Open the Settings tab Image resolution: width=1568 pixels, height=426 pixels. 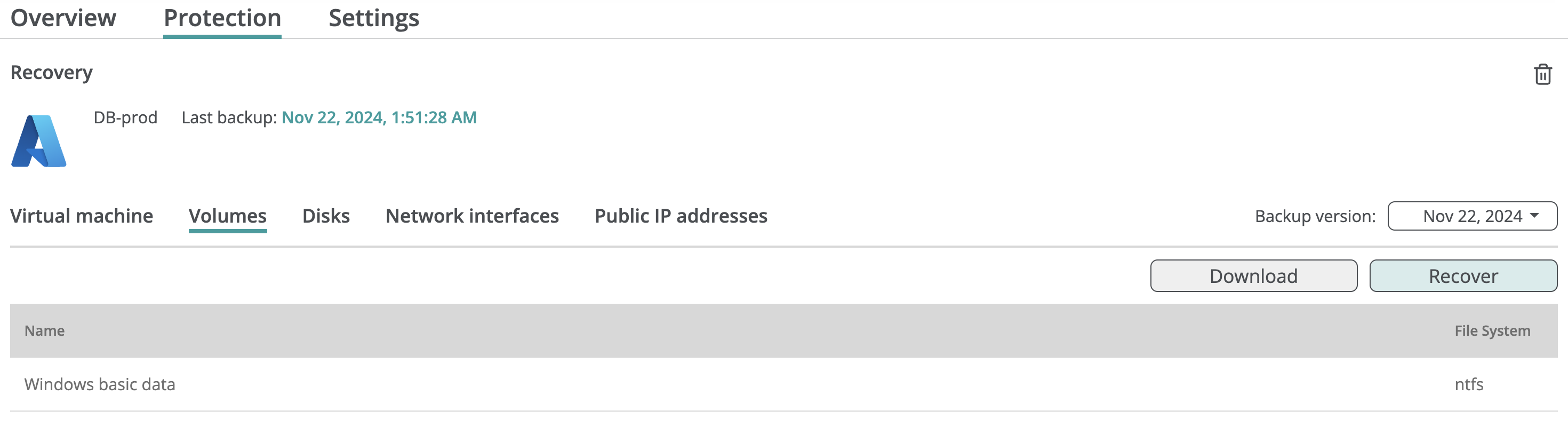tap(374, 18)
